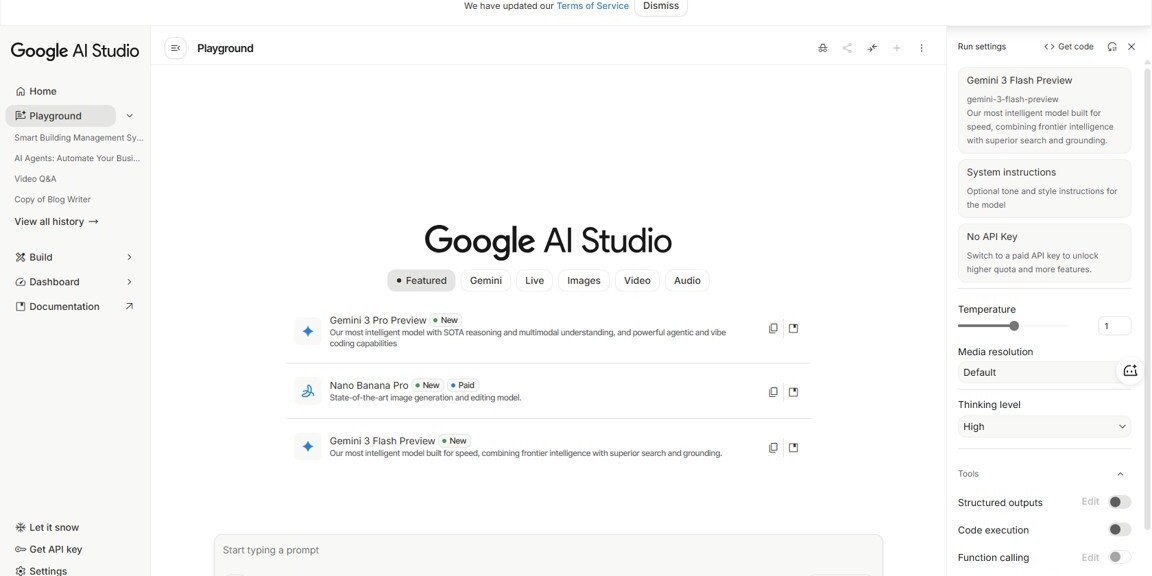Click the compare mode icon in the toolbar
The height and width of the screenshot is (576, 1152).
click(869, 45)
